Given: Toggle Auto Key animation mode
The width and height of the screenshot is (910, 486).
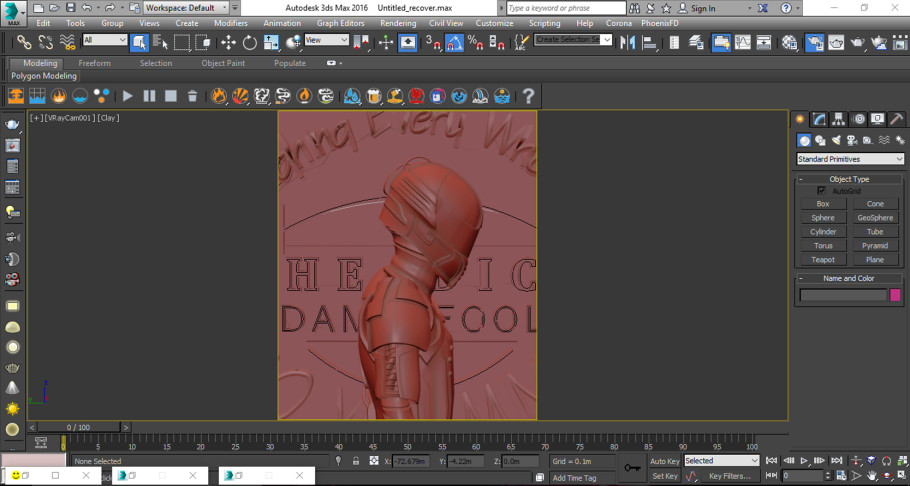Looking at the screenshot, I should (665, 461).
